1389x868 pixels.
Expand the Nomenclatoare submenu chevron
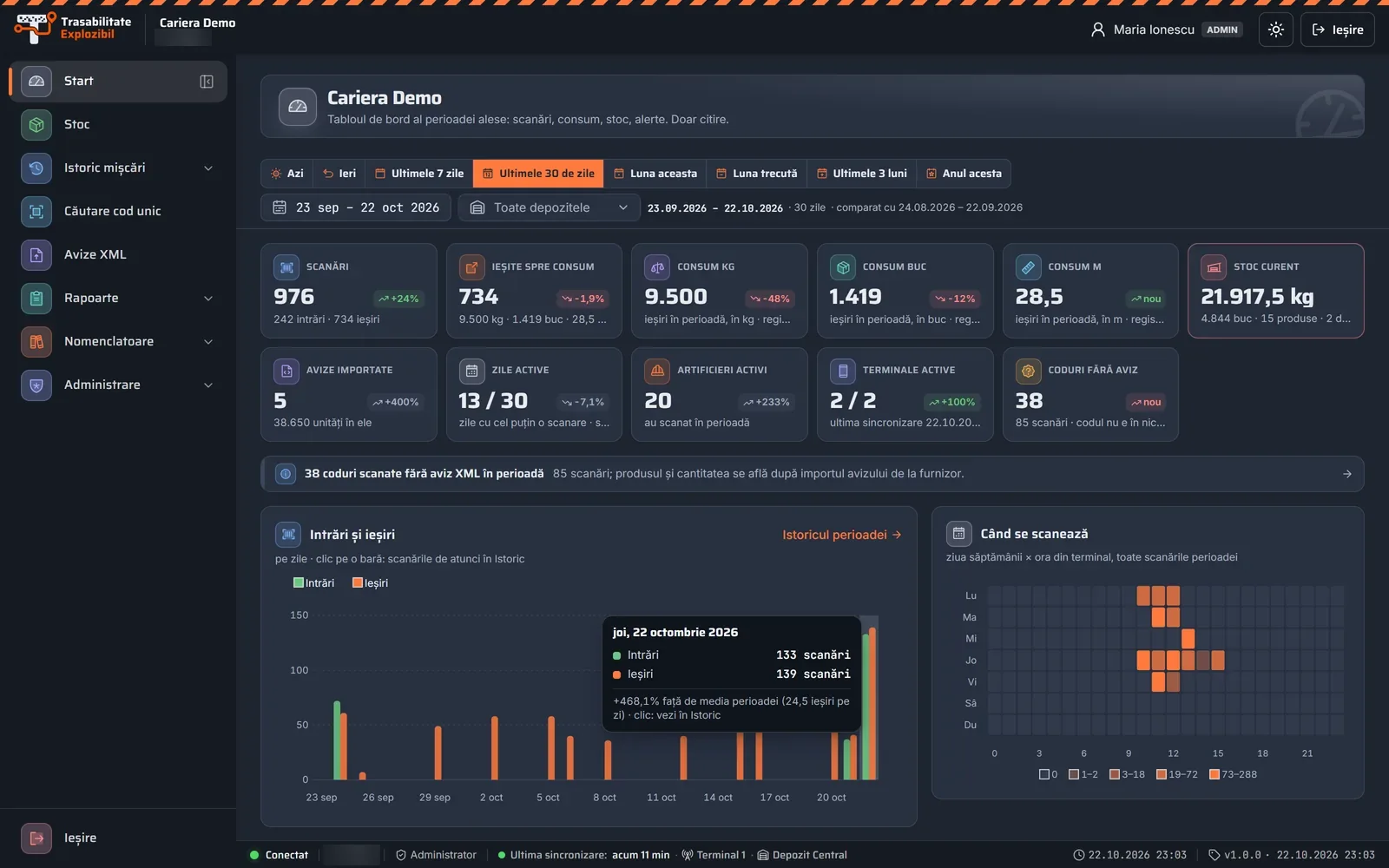pyautogui.click(x=208, y=341)
